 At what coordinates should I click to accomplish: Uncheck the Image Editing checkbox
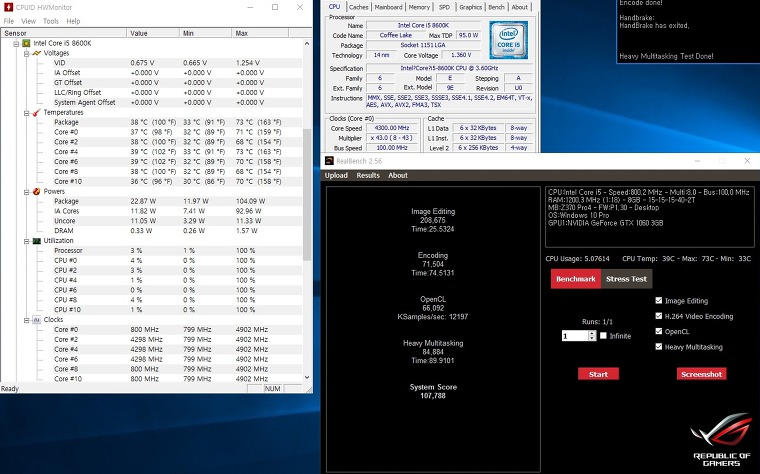tap(658, 300)
